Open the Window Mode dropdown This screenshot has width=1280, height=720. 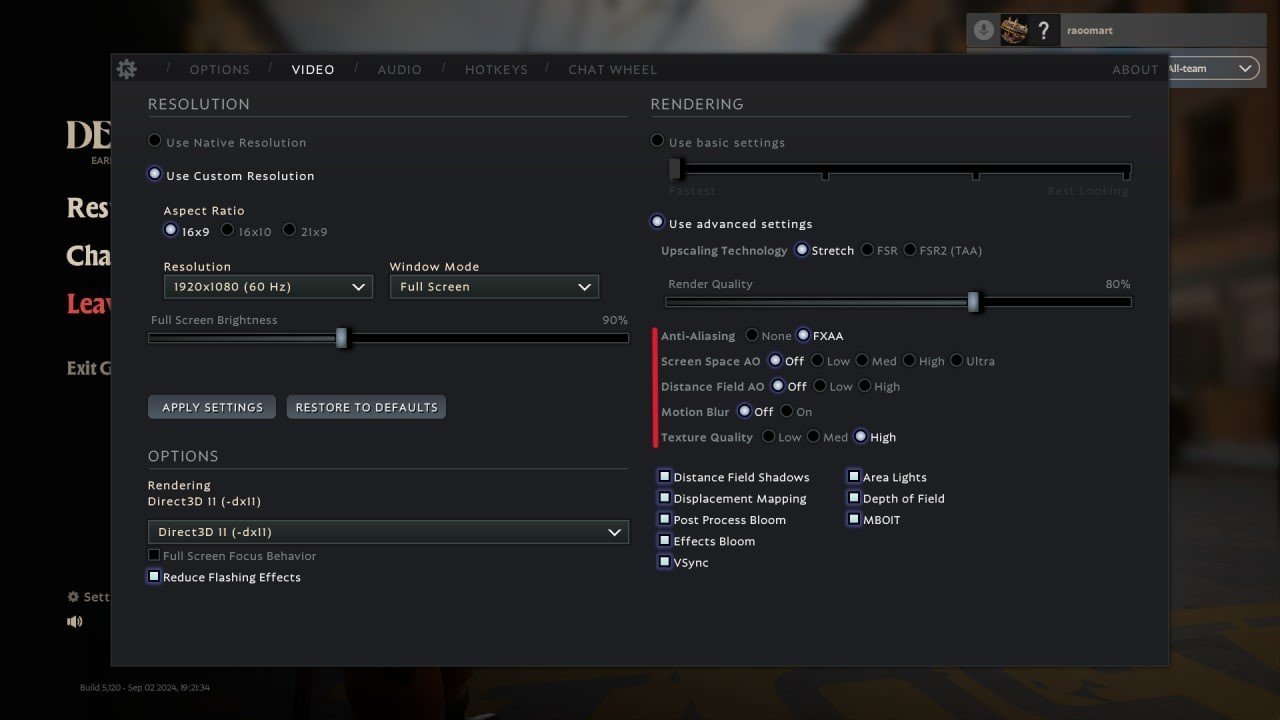coord(494,287)
